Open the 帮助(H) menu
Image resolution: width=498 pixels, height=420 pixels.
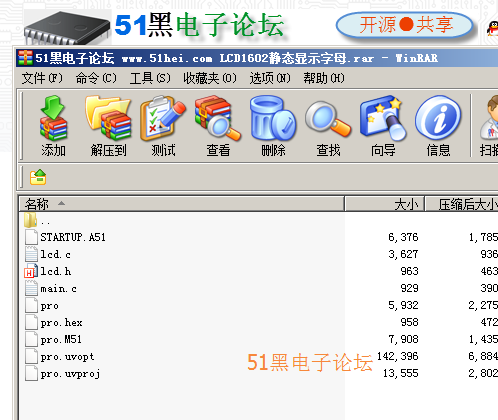click(x=324, y=78)
